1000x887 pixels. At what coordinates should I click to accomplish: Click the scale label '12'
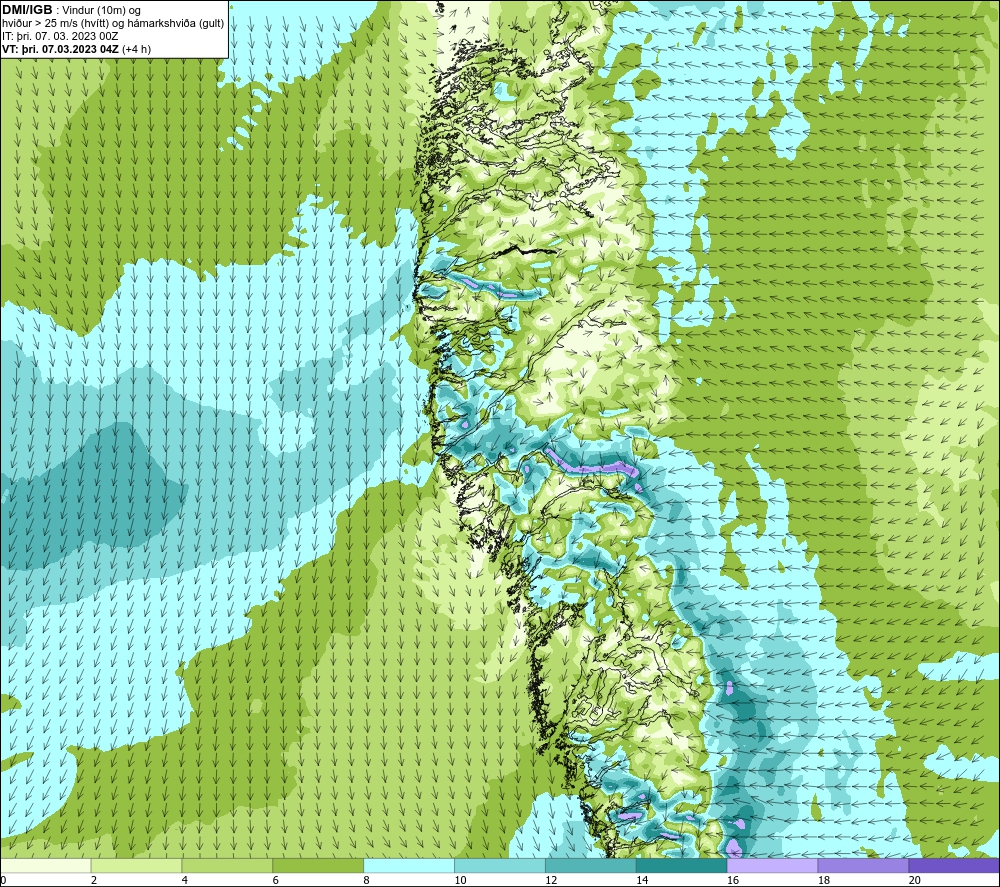click(x=550, y=880)
